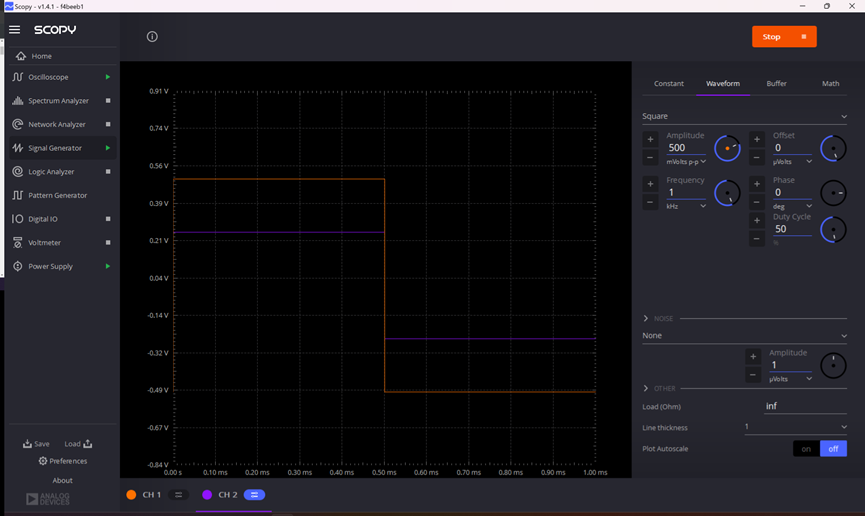Click the Stop button
The height and width of the screenshot is (516, 865).
[x=784, y=37]
